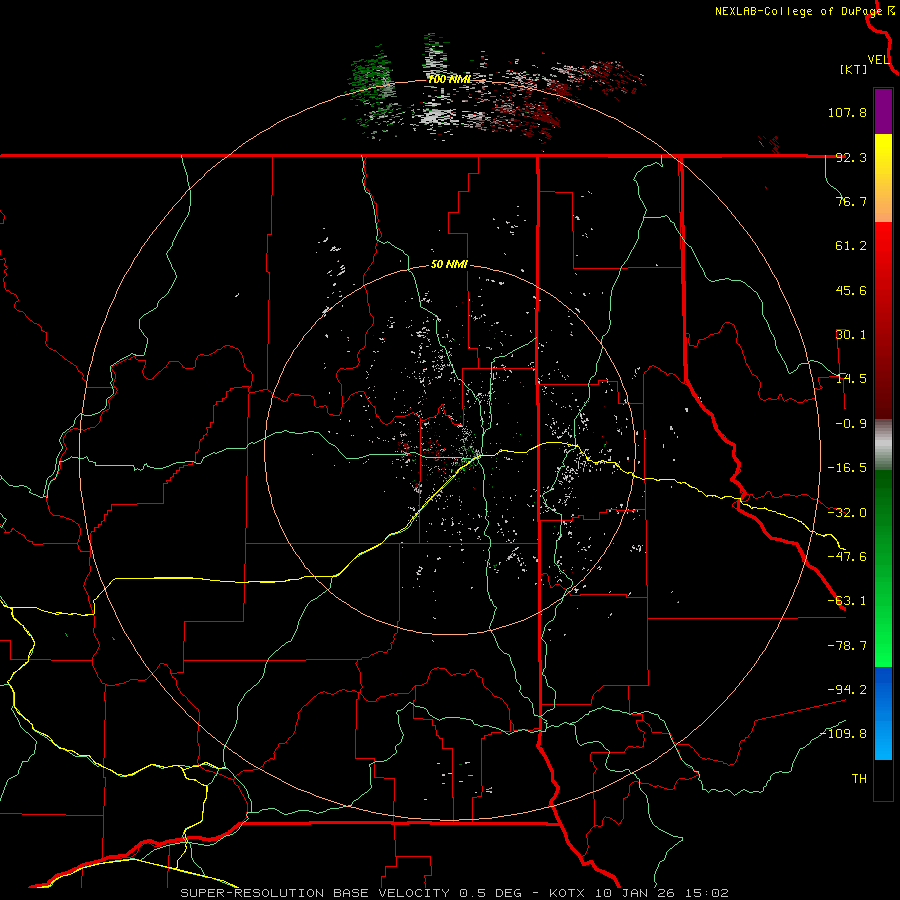This screenshot has width=900, height=900.
Task: Click the 14.5 velocity scale value
Action: [x=851, y=379]
